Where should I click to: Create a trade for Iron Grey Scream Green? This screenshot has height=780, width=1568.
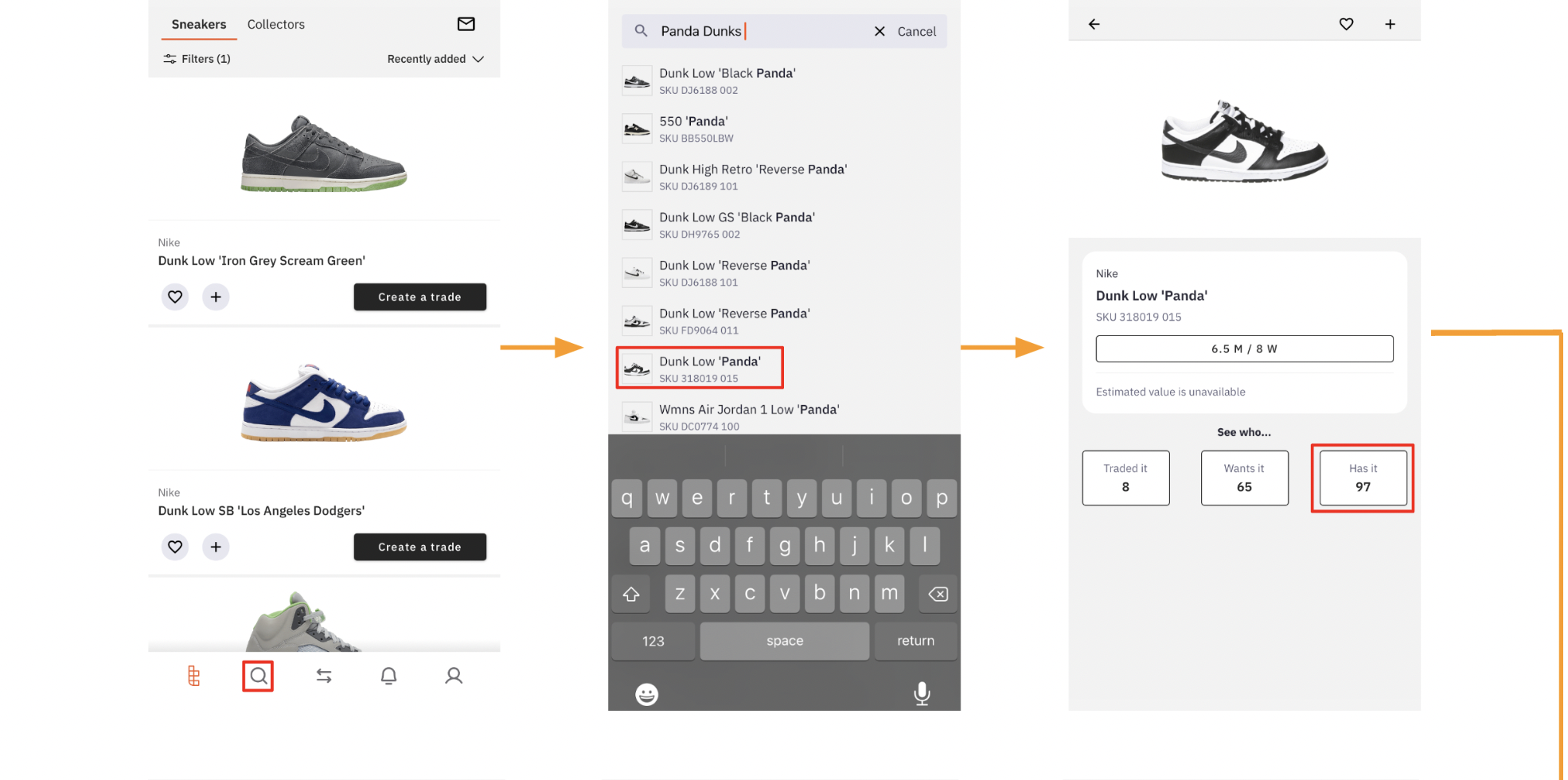[x=419, y=297]
